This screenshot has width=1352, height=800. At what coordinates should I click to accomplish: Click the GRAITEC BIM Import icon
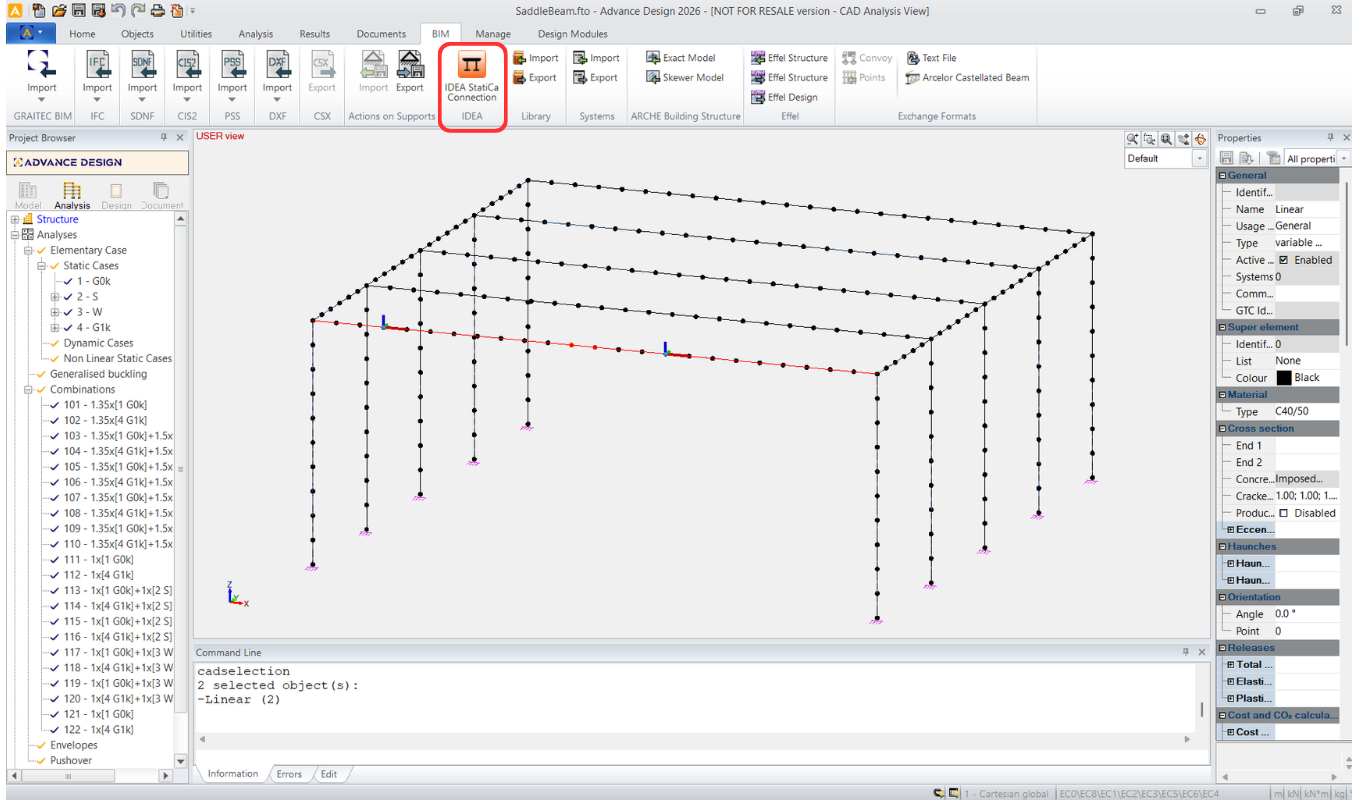coord(42,64)
